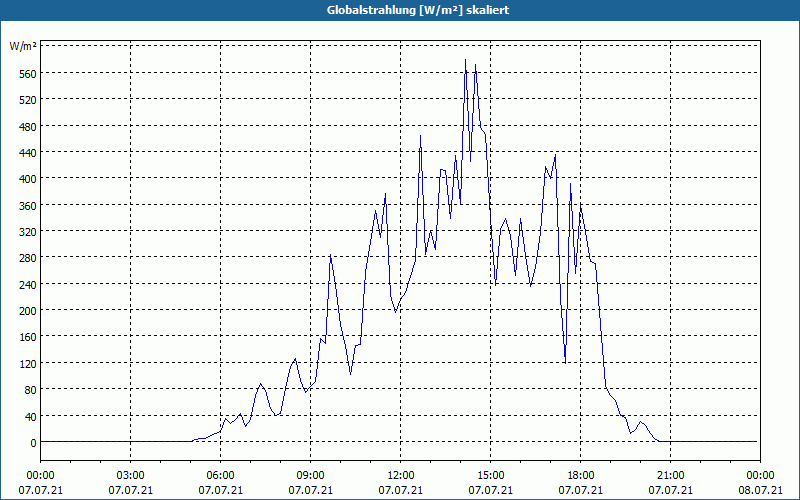Click the "18:00" x-axis time label

[581, 476]
